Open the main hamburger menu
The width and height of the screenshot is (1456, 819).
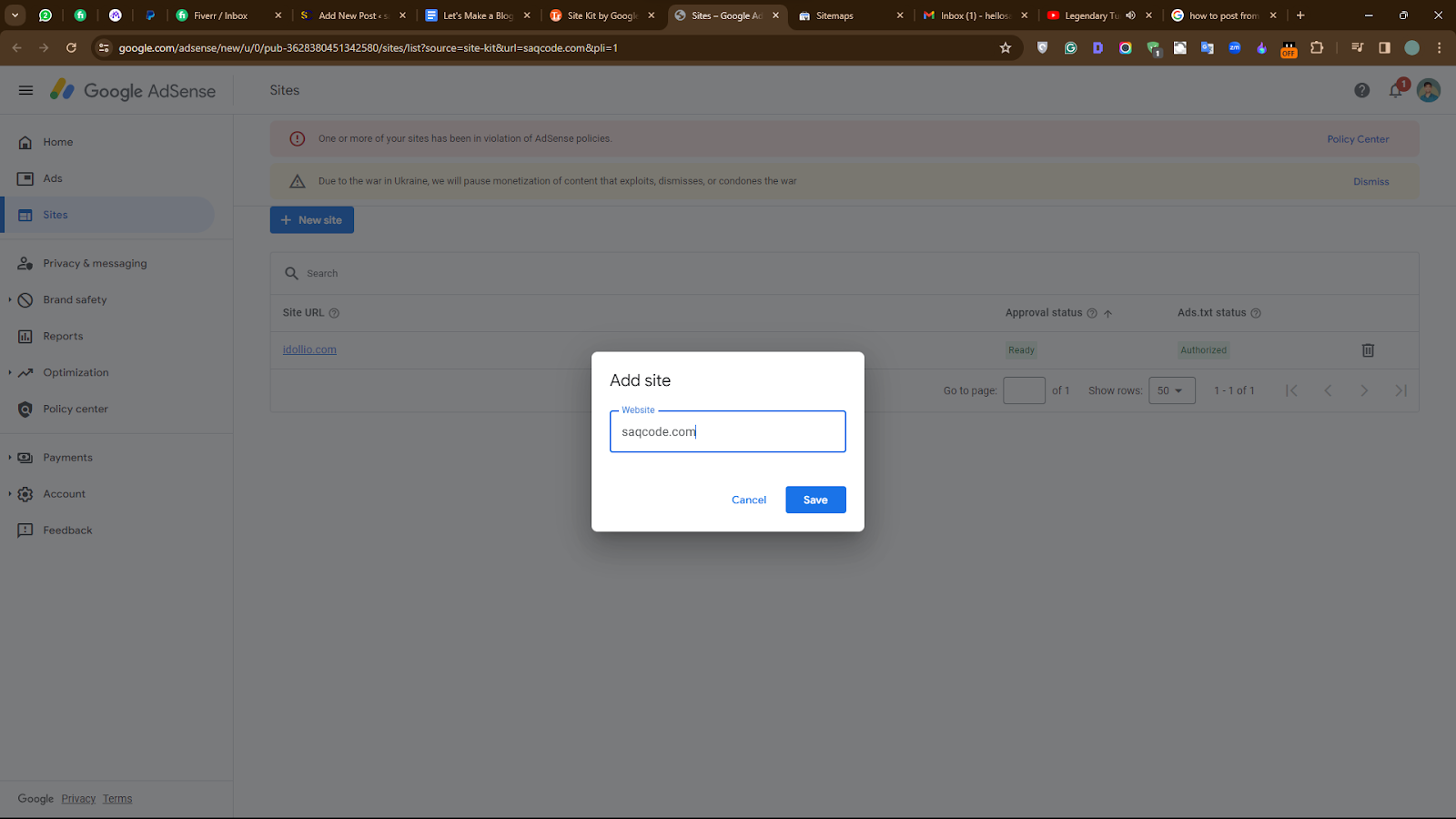25,90
